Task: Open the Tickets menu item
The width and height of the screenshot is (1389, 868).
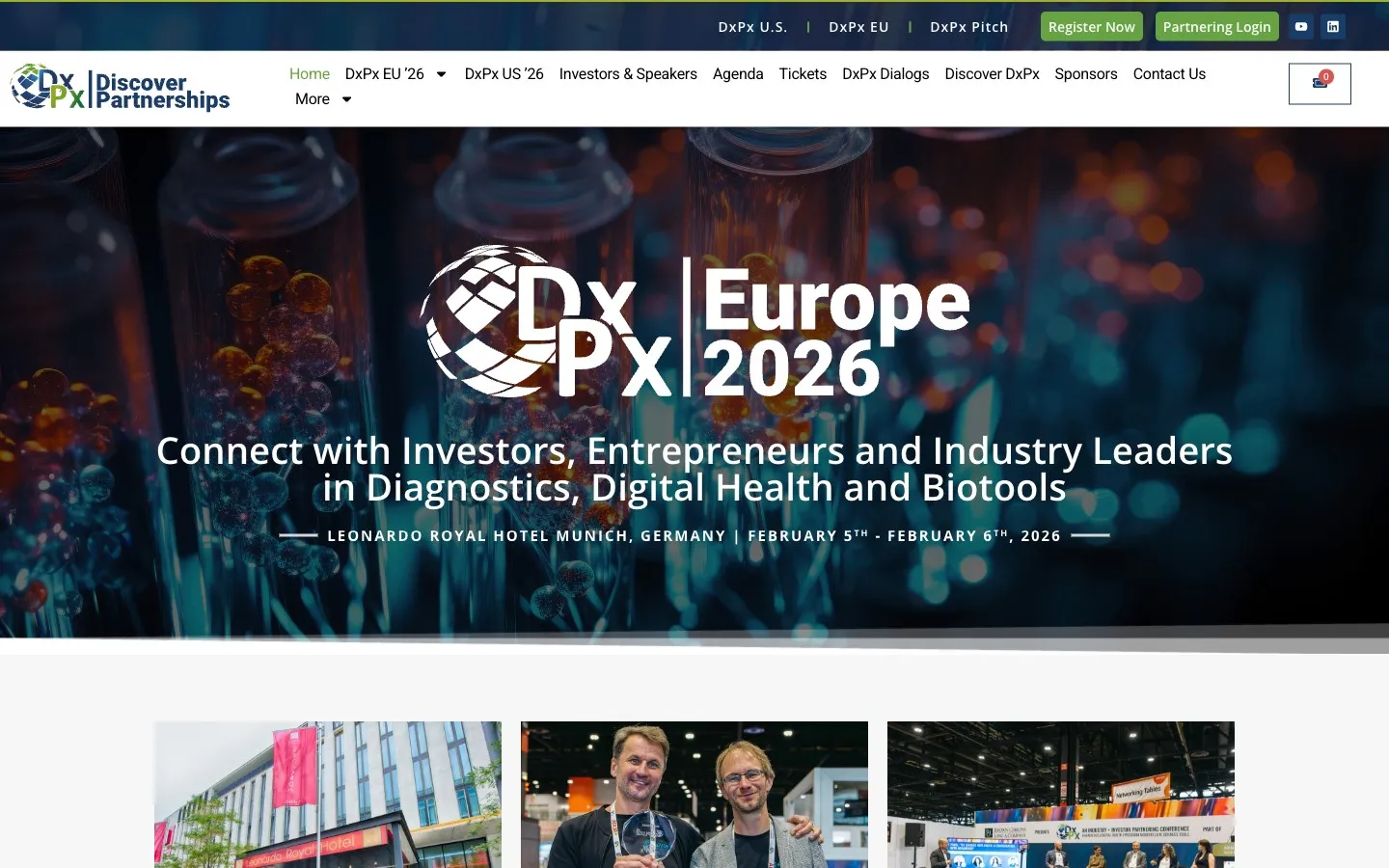Action: [803, 74]
